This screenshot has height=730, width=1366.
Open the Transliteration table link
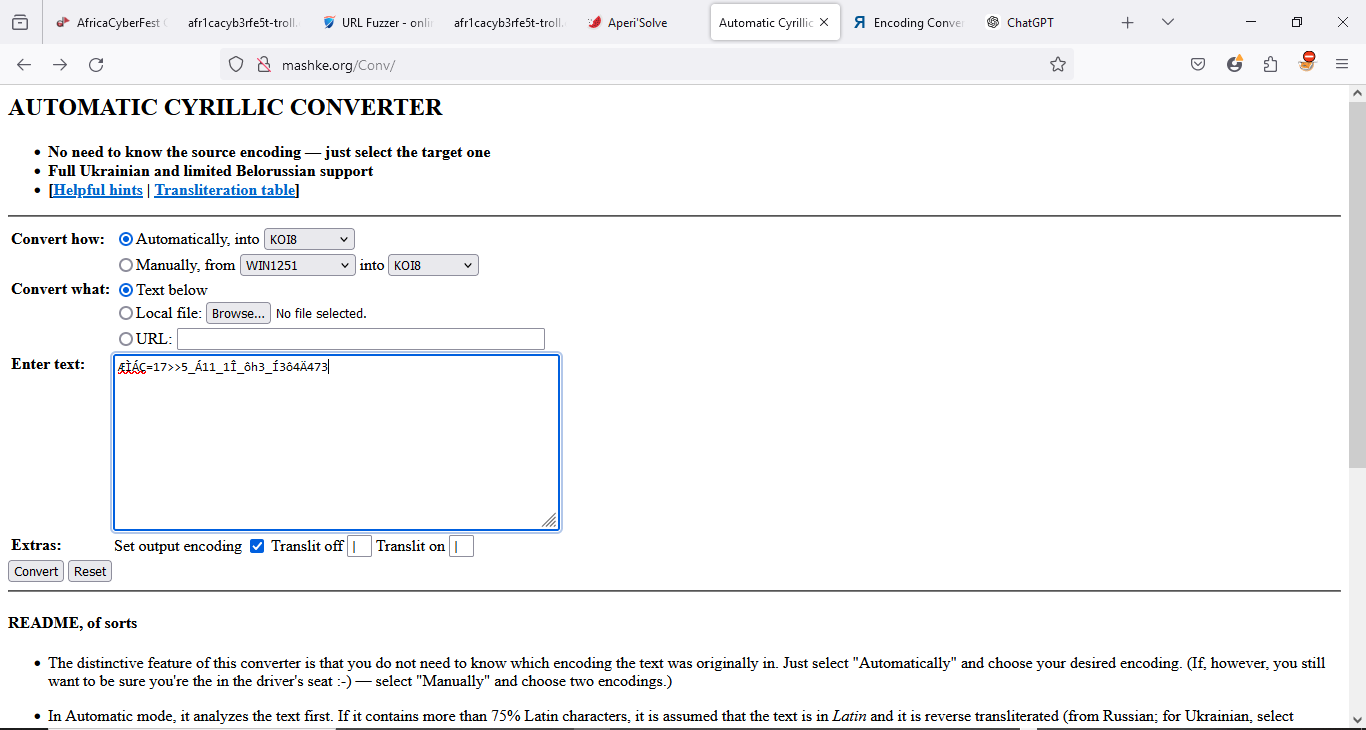tap(225, 190)
